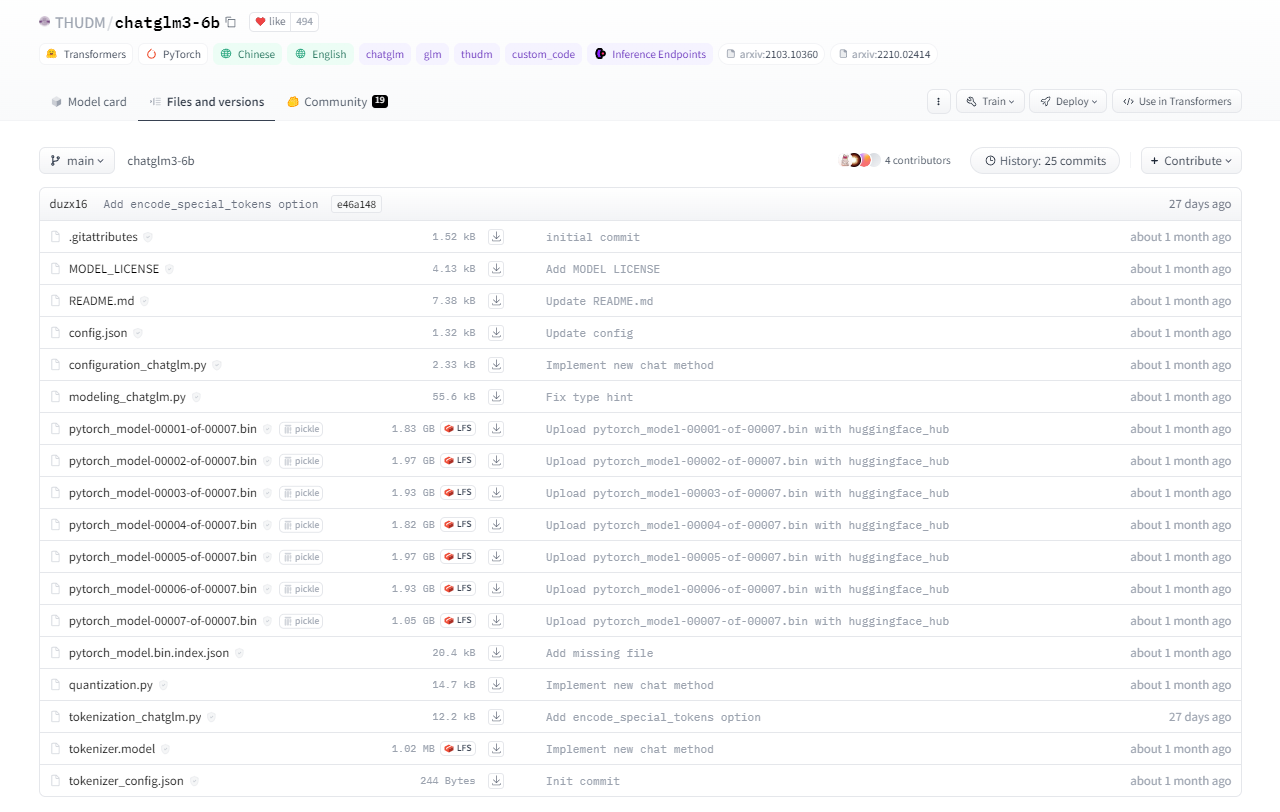Click the chatglm tag

(385, 54)
